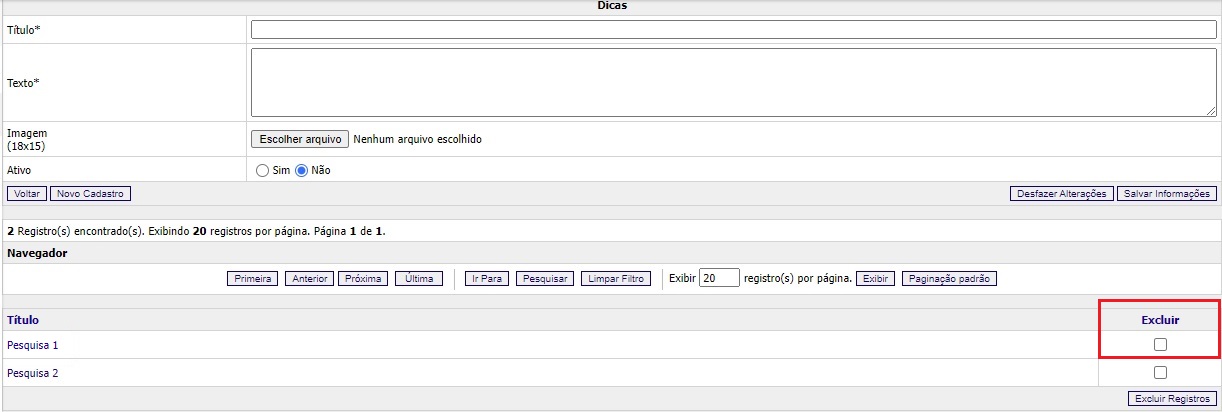Click the Pesquisar button
Screen dimensions: 1222x412
[545, 279]
